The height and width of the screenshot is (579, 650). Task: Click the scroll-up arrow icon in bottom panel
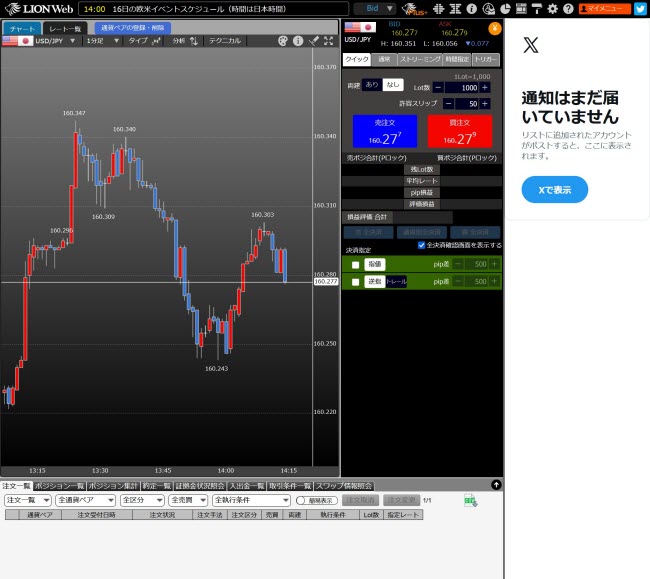point(496,485)
